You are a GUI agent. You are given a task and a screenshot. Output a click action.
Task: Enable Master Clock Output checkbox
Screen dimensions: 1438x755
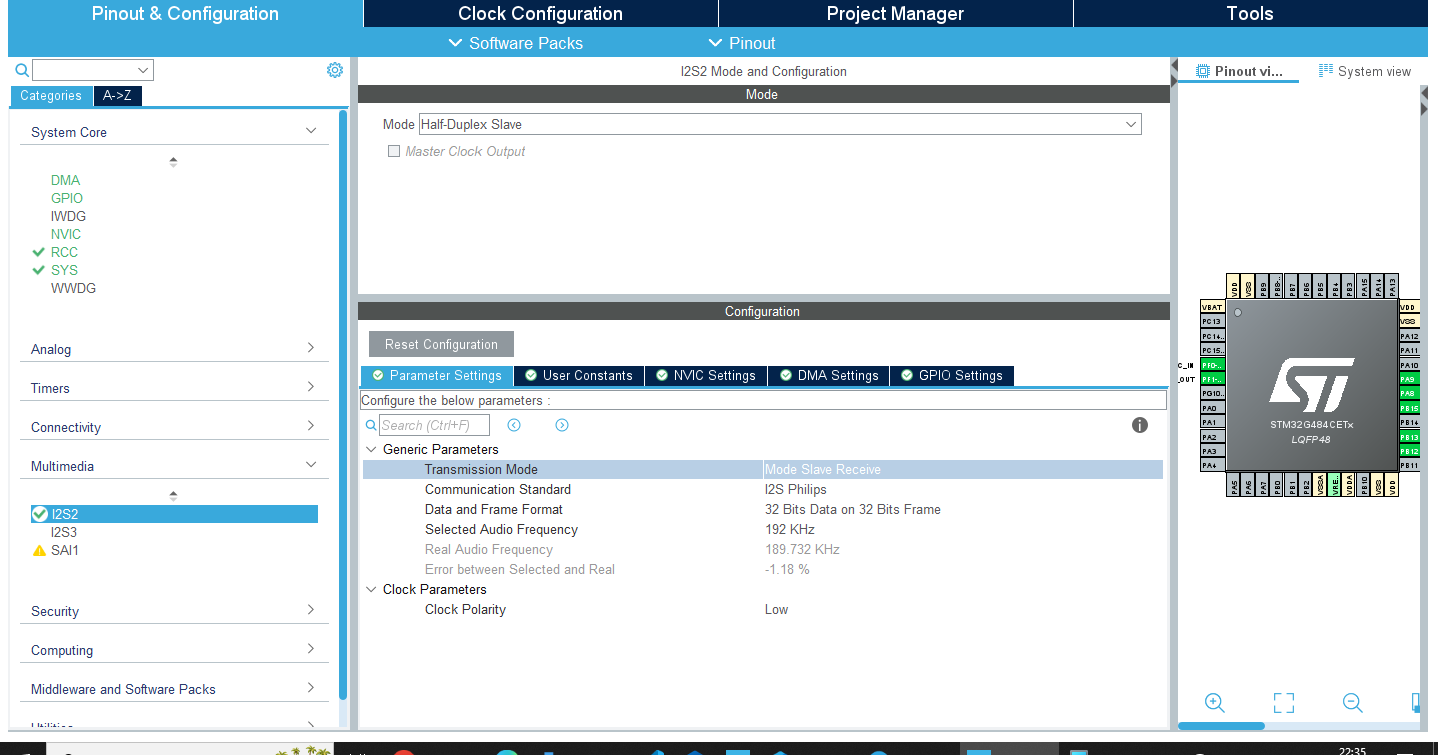(x=394, y=152)
